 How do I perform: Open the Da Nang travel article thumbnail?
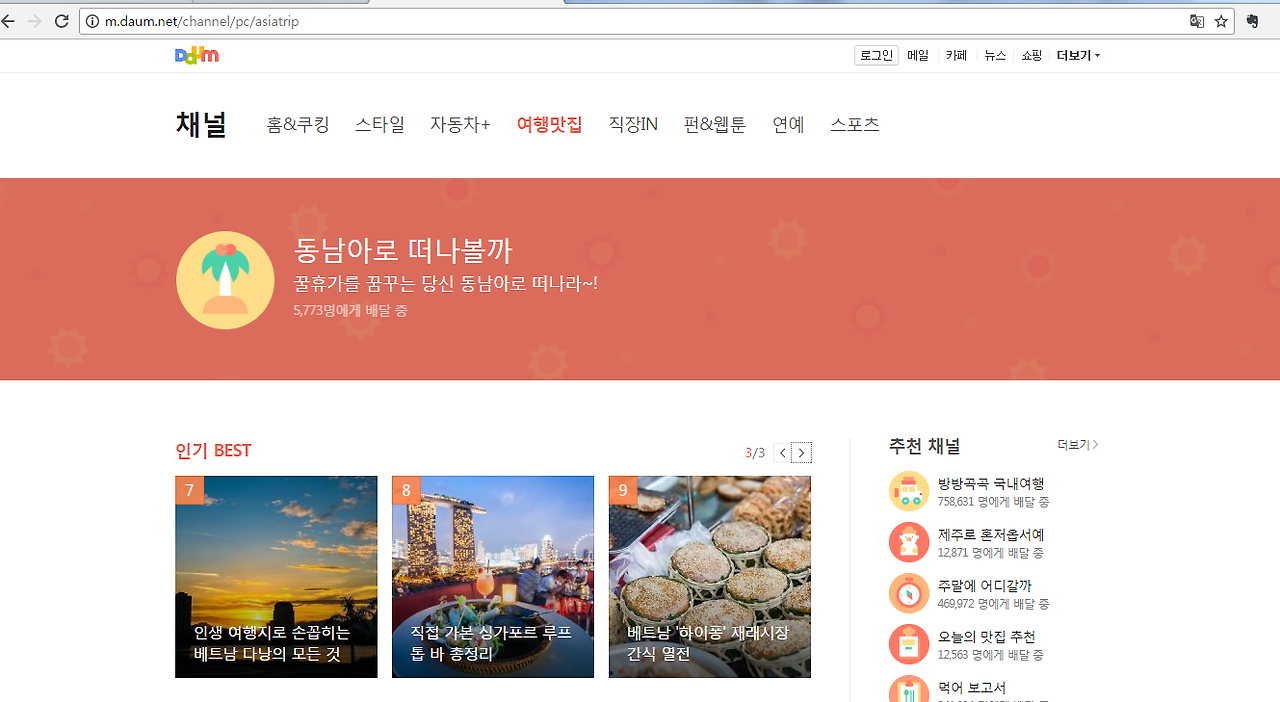point(276,576)
